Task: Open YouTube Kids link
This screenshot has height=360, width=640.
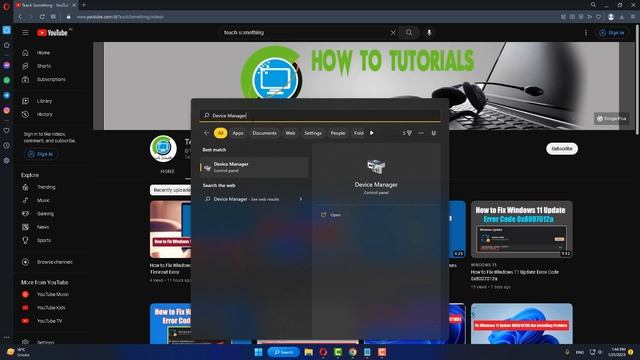Action: point(51,308)
